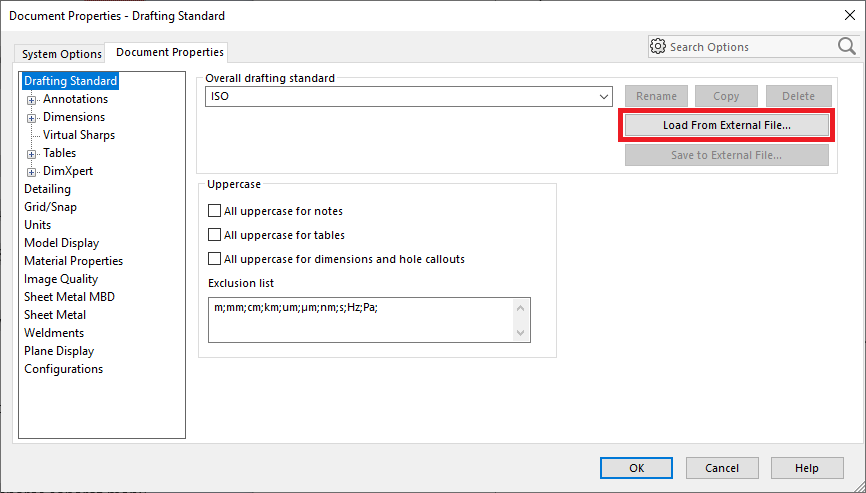Expand the Annotations tree node
Viewport: 866px width, 493px height.
(x=32, y=100)
